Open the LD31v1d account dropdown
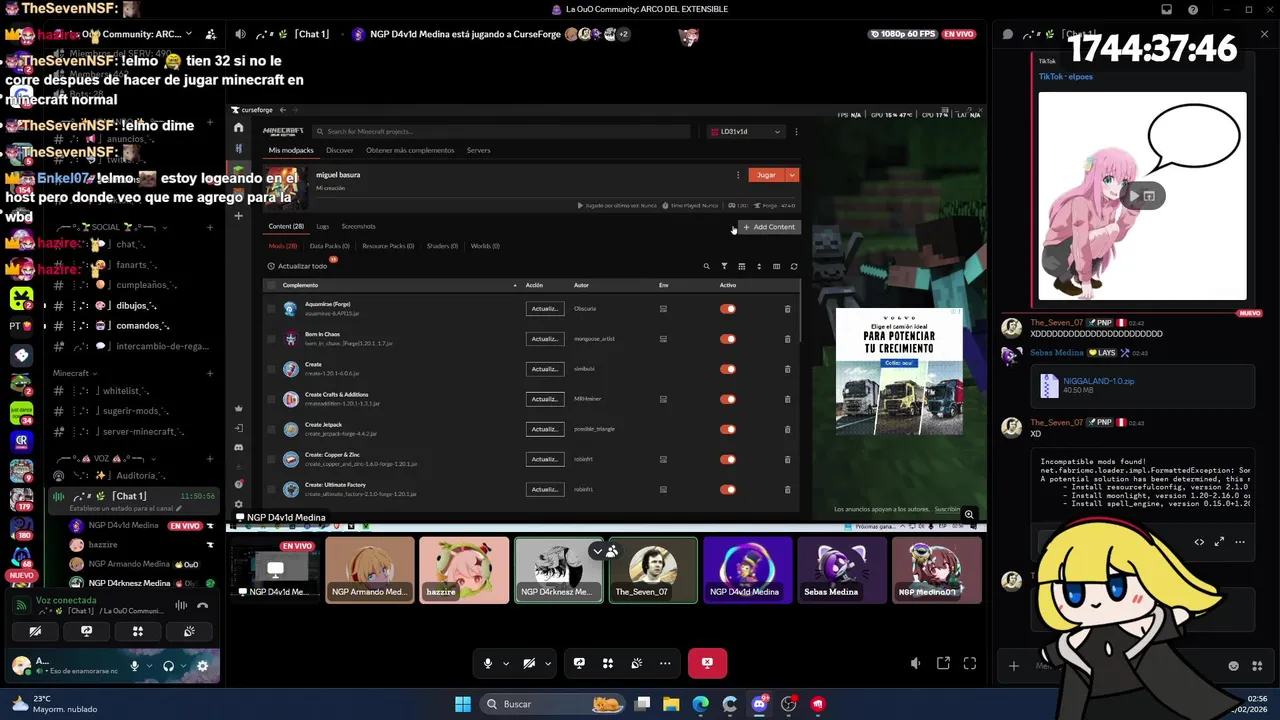Screen dimensions: 1280x720 click(x=746, y=131)
